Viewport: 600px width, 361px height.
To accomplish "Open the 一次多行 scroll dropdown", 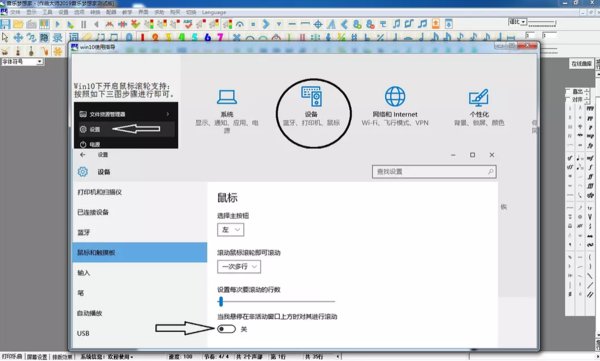I will (x=239, y=266).
